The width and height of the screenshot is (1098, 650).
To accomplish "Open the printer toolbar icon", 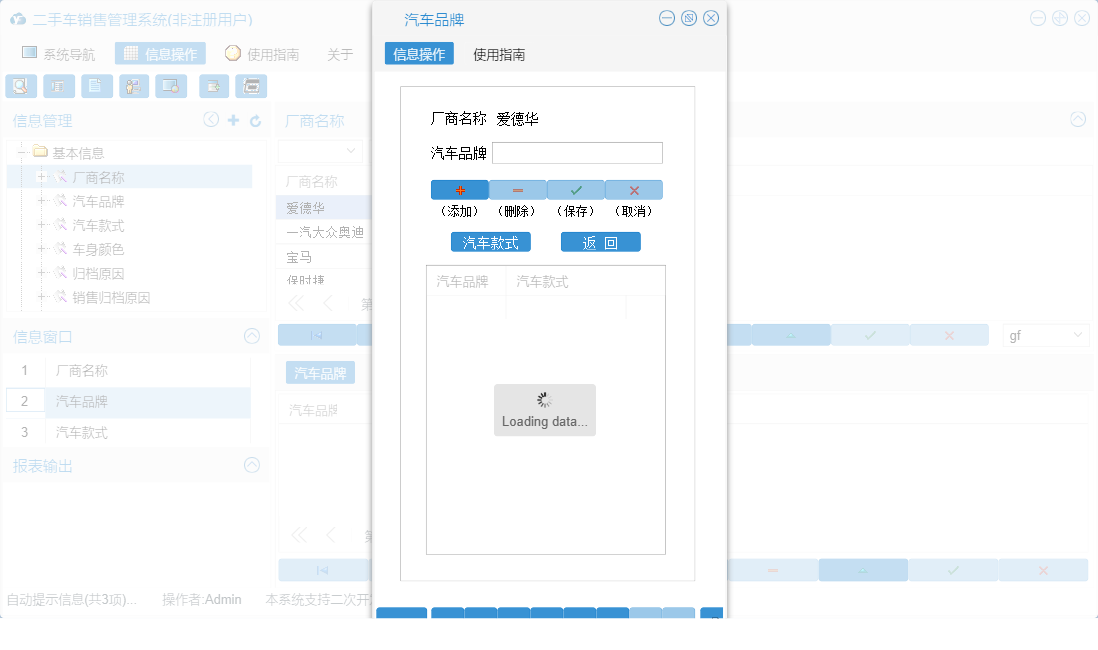I will (x=251, y=86).
